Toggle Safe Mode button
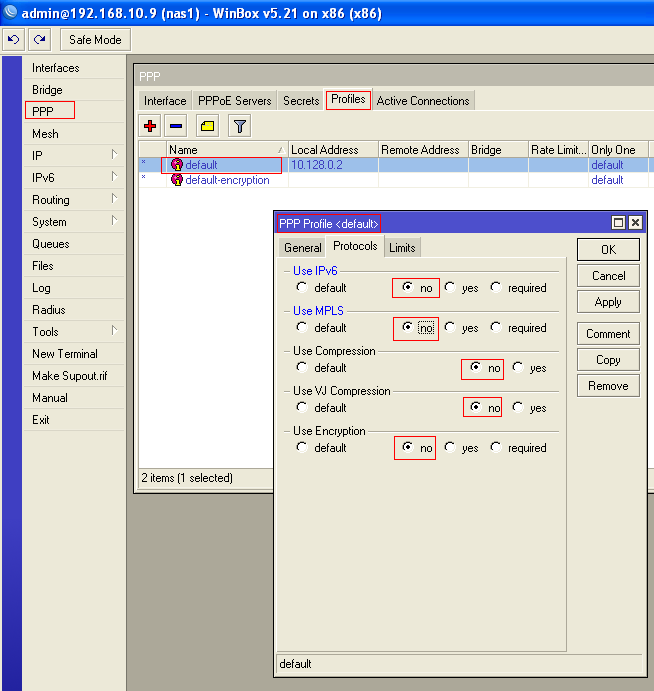Screen dimensions: 654x691 tap(95, 40)
